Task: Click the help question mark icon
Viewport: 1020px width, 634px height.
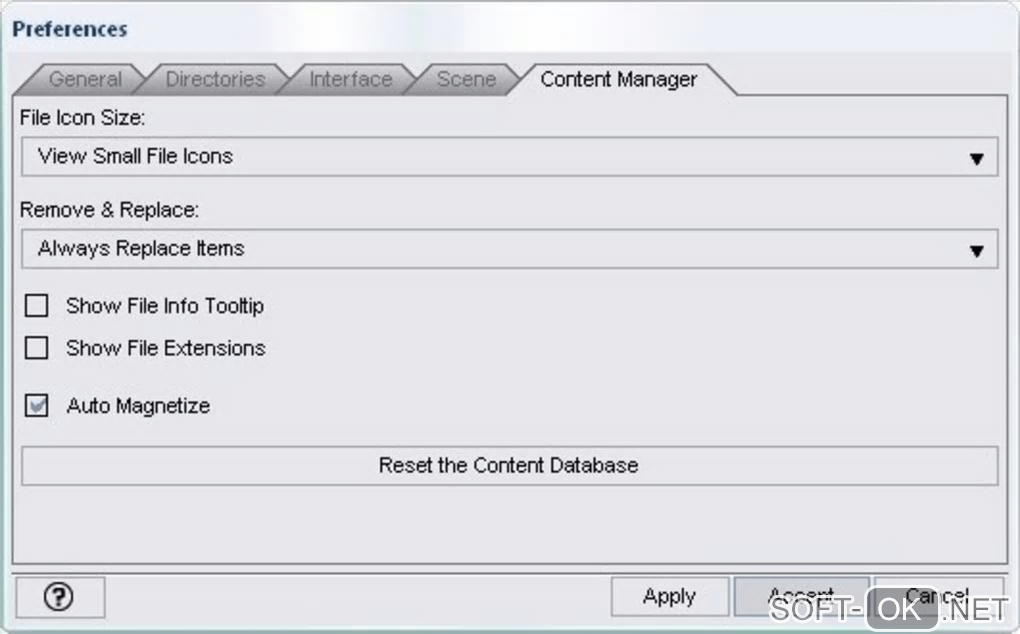Action: coord(60,597)
